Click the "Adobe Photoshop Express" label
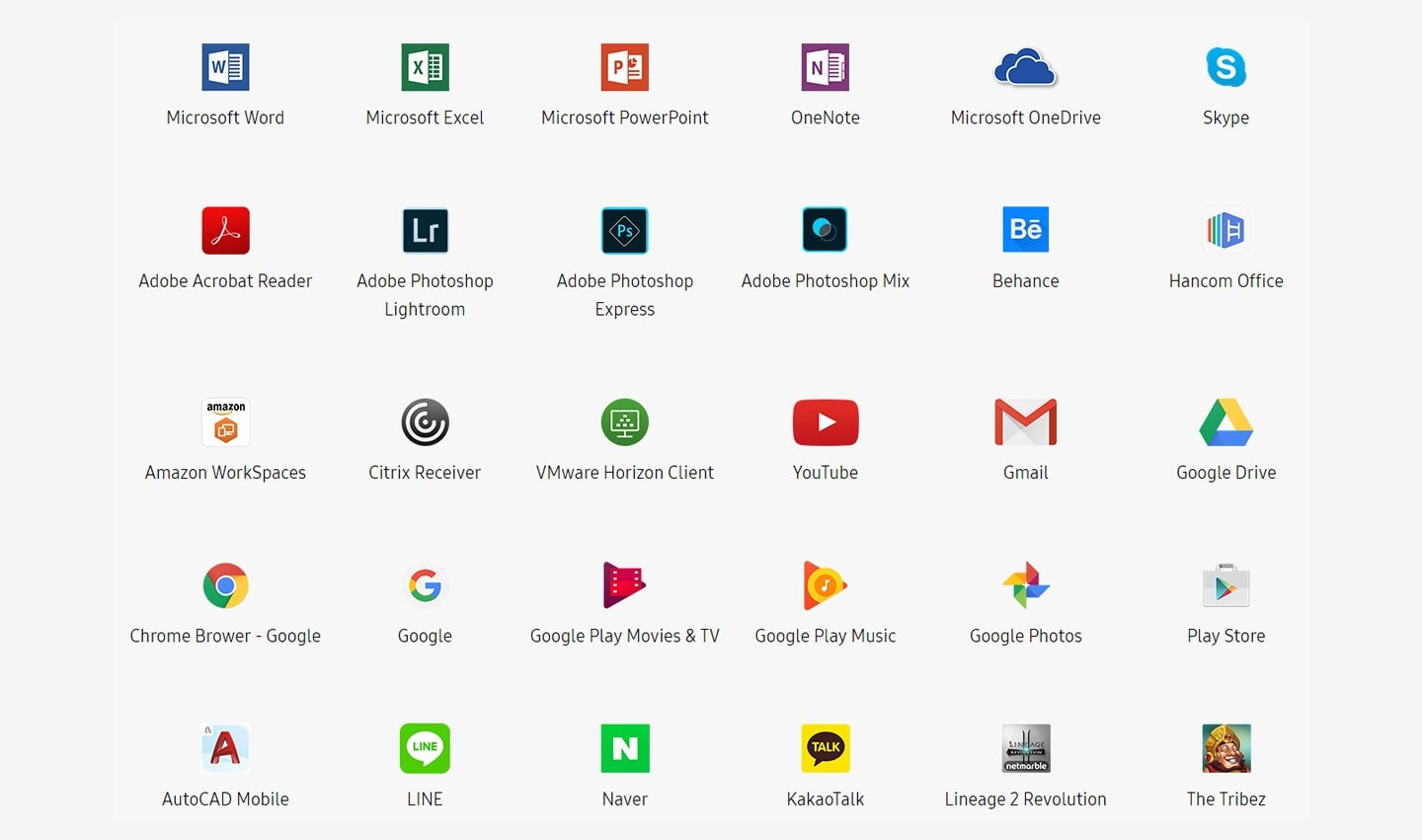 click(625, 295)
